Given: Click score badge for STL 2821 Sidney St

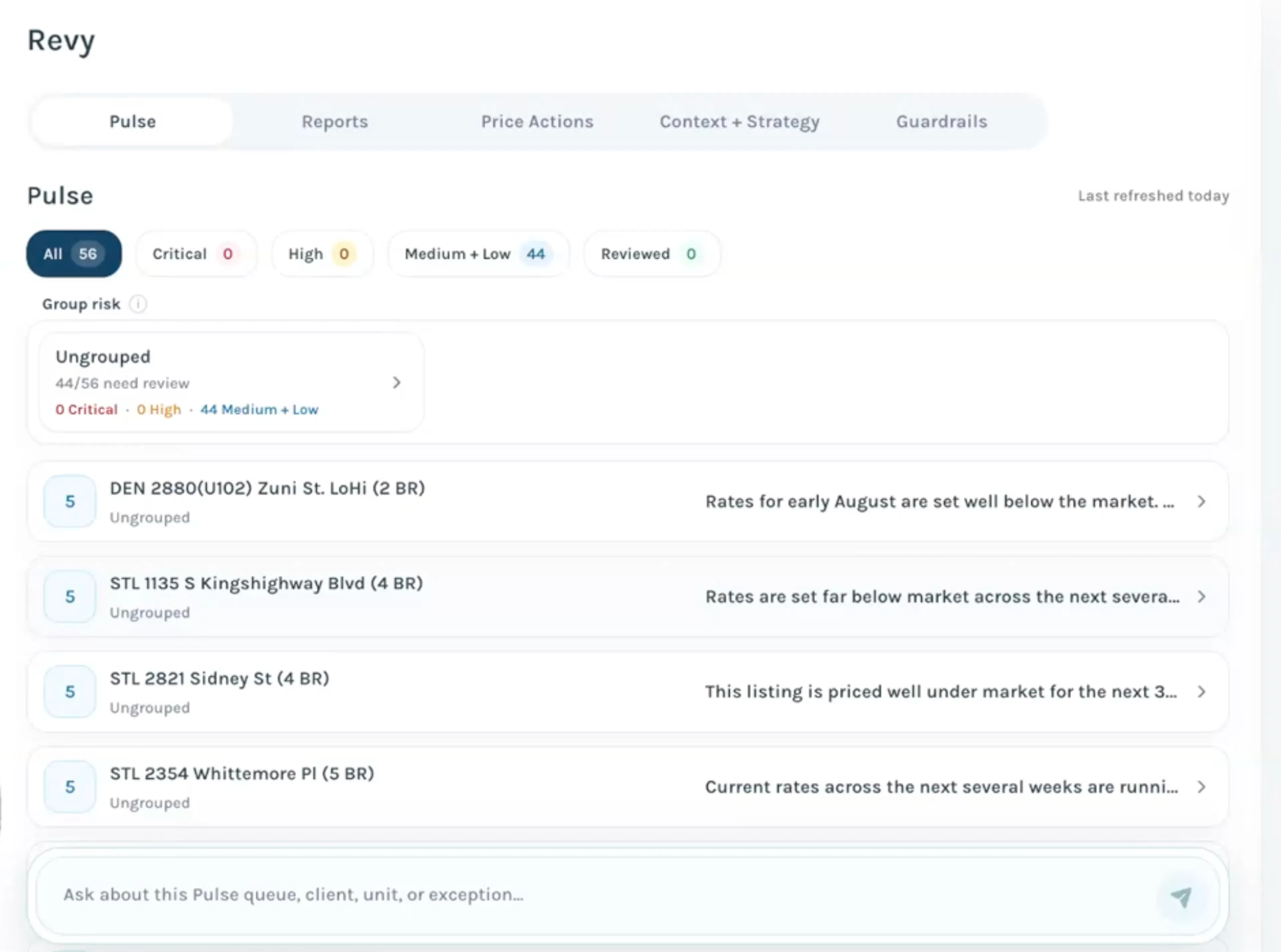Looking at the screenshot, I should 70,691.
